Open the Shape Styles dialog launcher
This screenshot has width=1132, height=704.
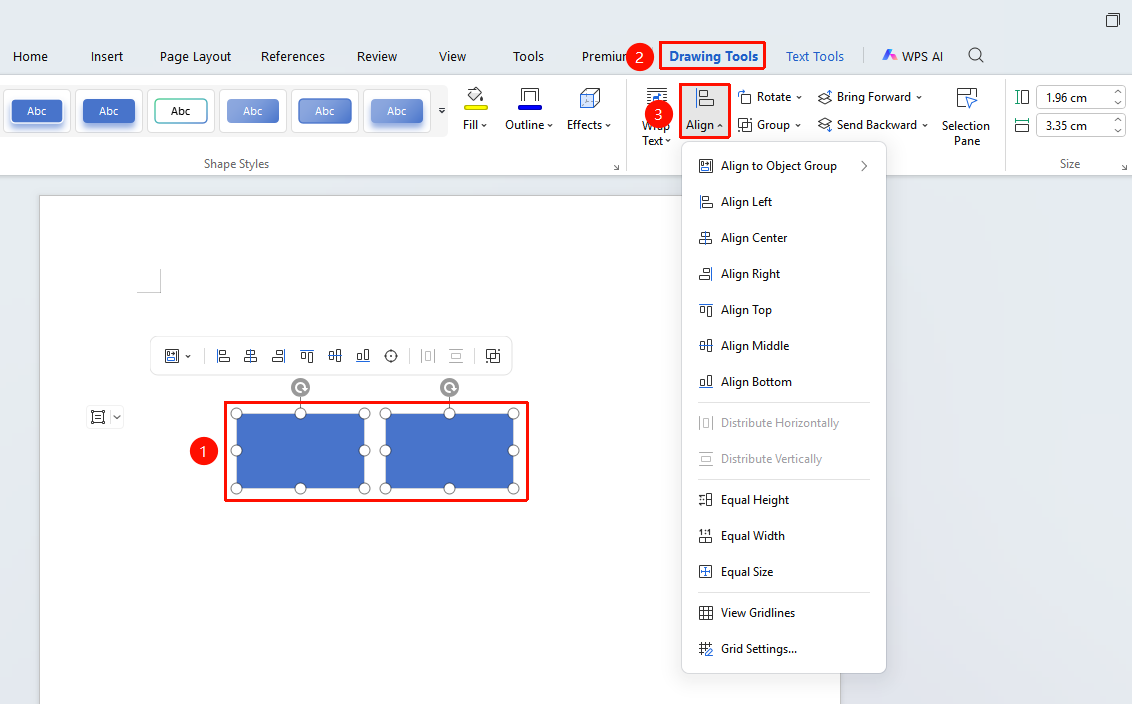pyautogui.click(x=617, y=167)
